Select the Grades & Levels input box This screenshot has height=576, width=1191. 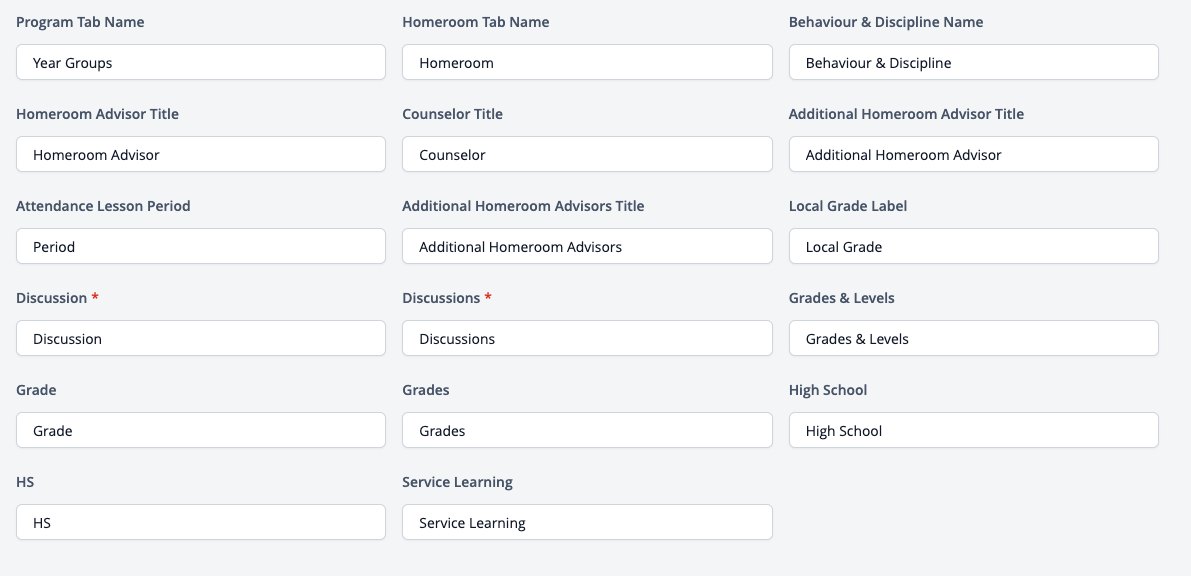click(x=974, y=338)
